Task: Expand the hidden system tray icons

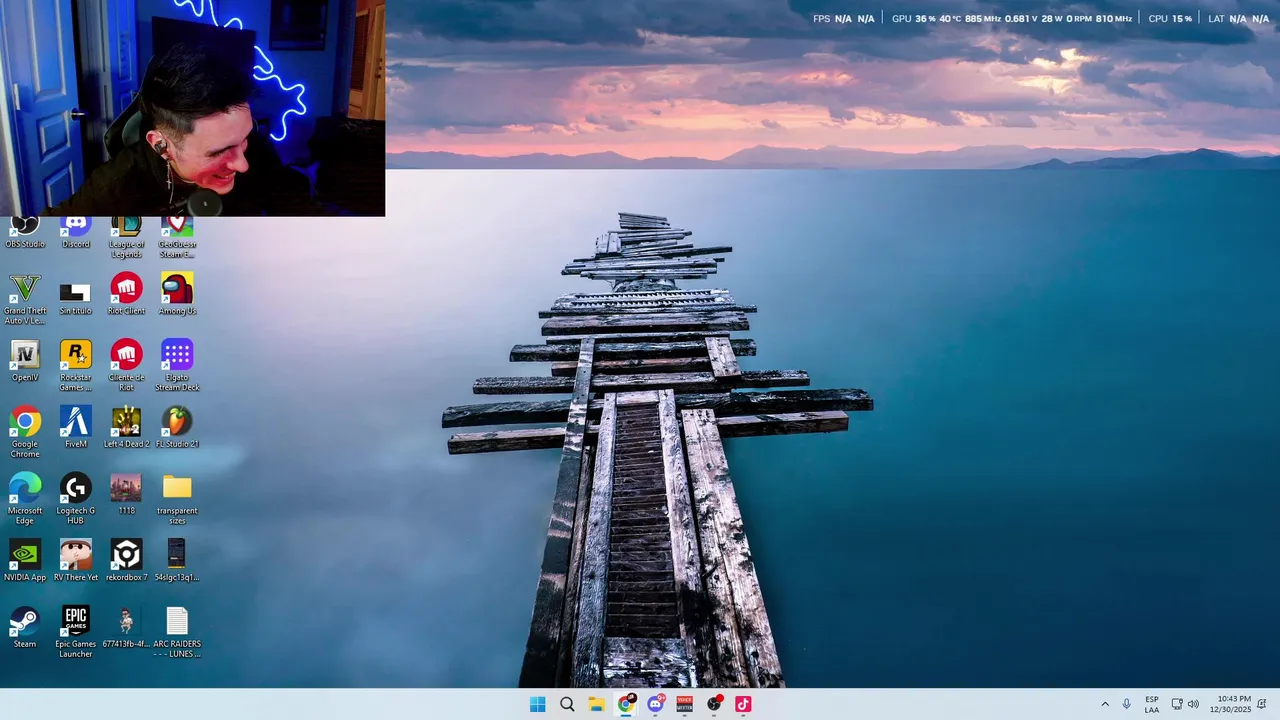Action: coord(1105,704)
